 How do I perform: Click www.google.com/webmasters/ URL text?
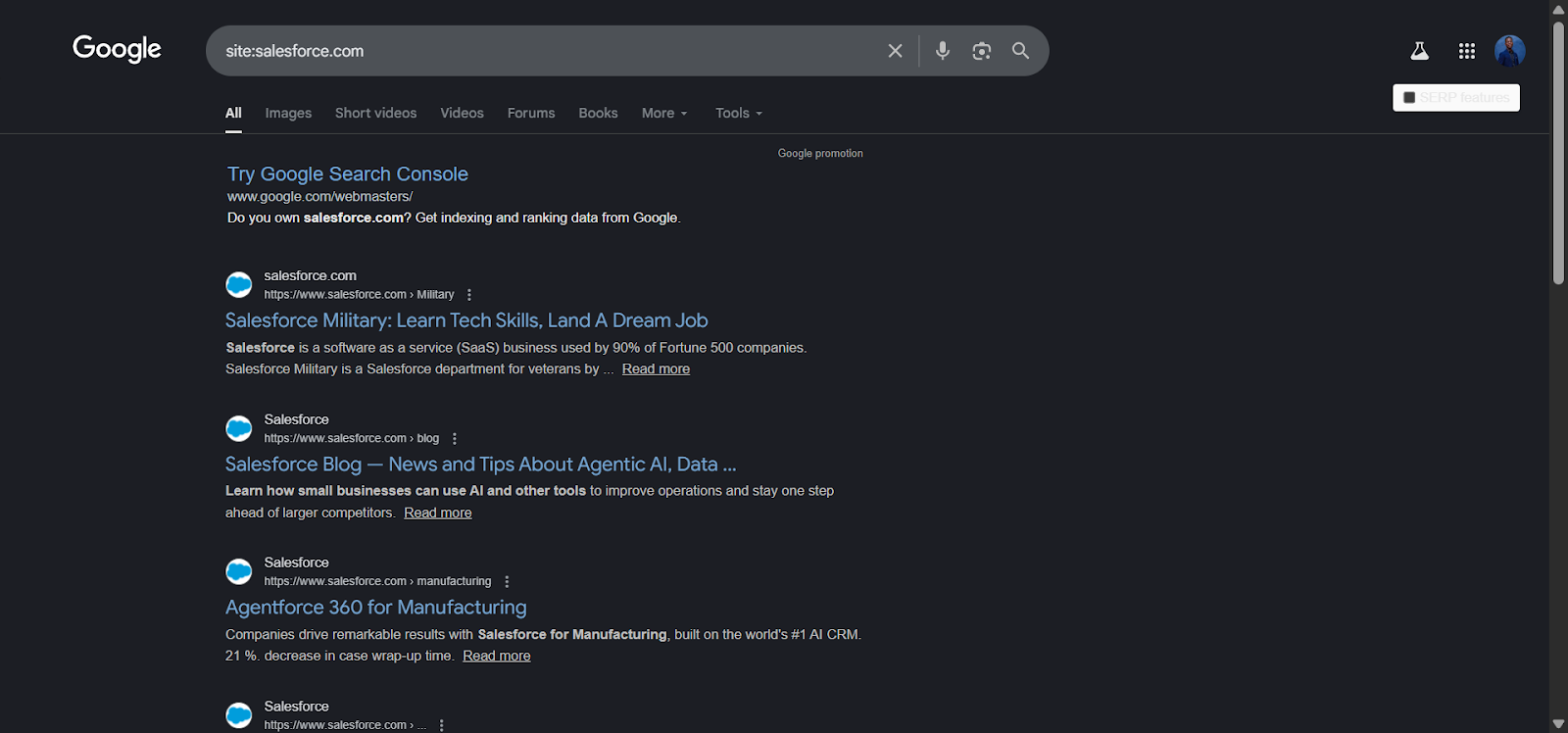pyautogui.click(x=319, y=197)
